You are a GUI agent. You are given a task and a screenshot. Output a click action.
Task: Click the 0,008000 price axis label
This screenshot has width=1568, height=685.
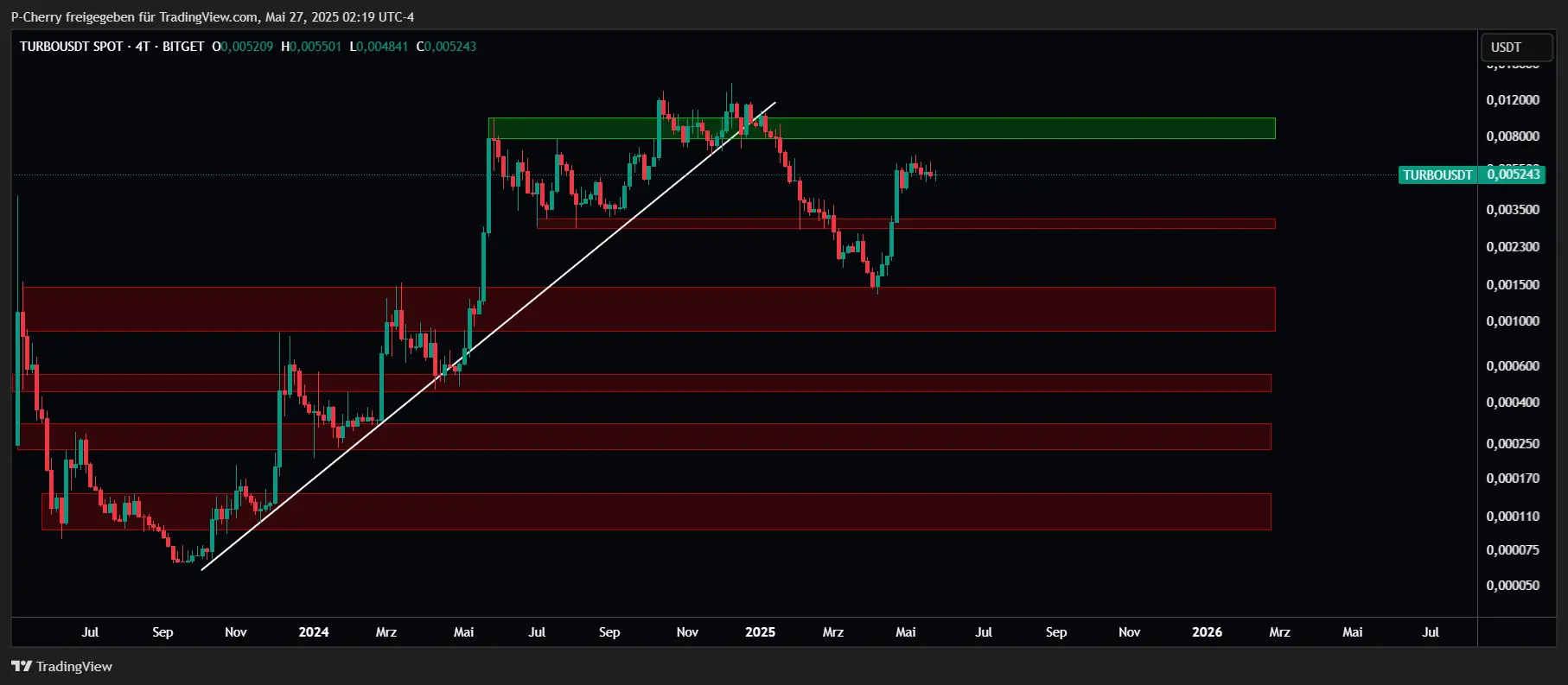(1513, 136)
